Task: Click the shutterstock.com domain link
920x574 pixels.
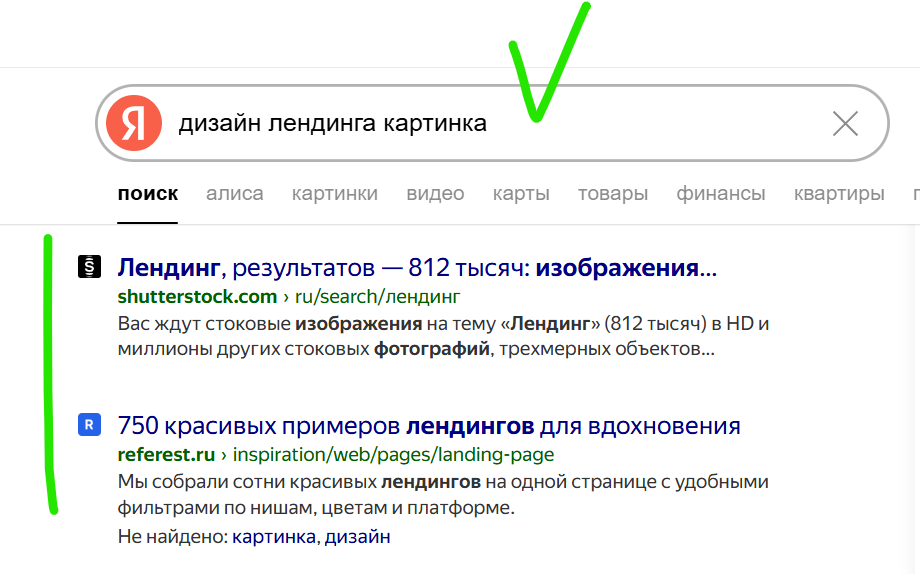Action: pyautogui.click(x=197, y=297)
